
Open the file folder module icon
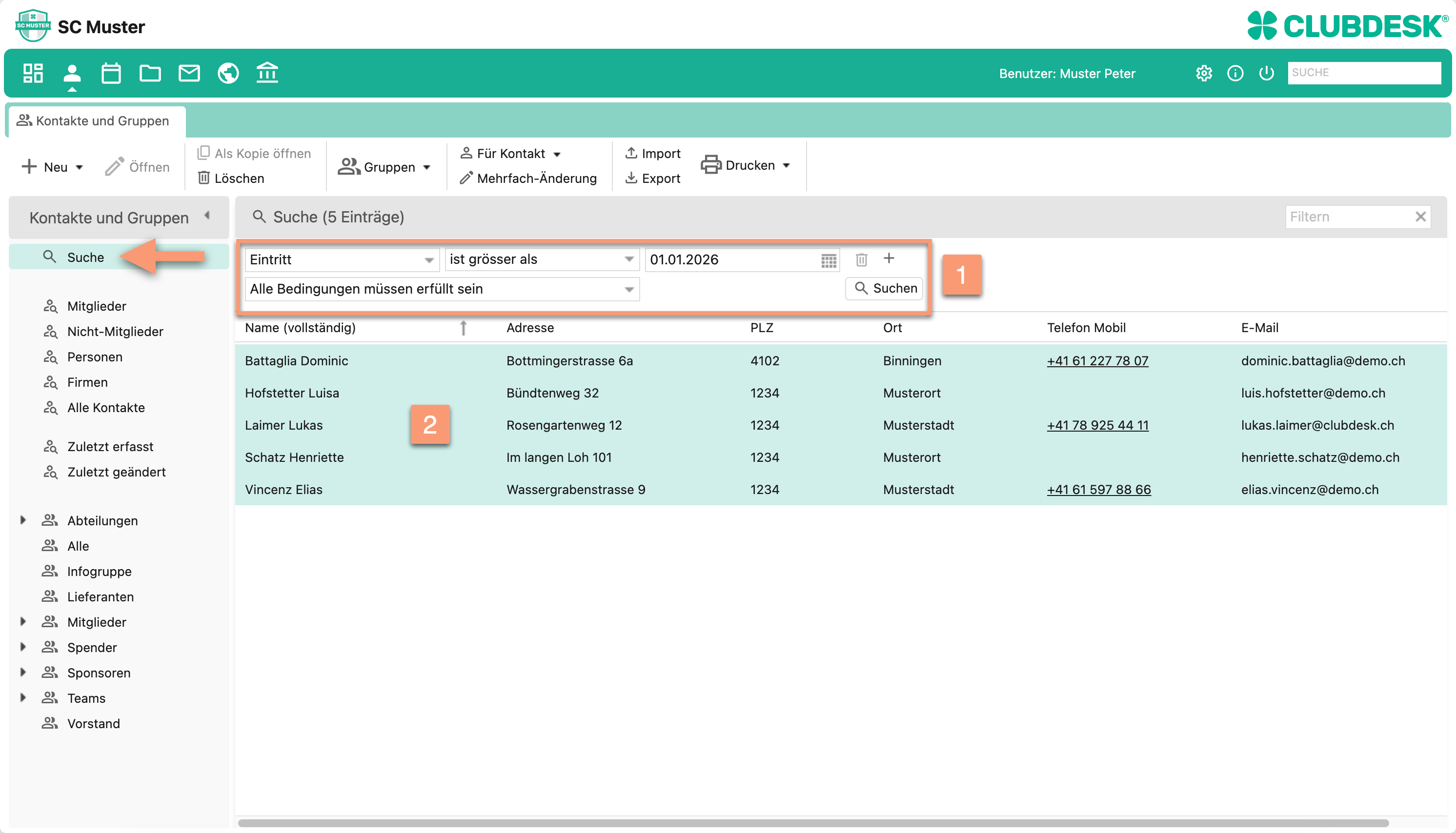pyautogui.click(x=150, y=73)
